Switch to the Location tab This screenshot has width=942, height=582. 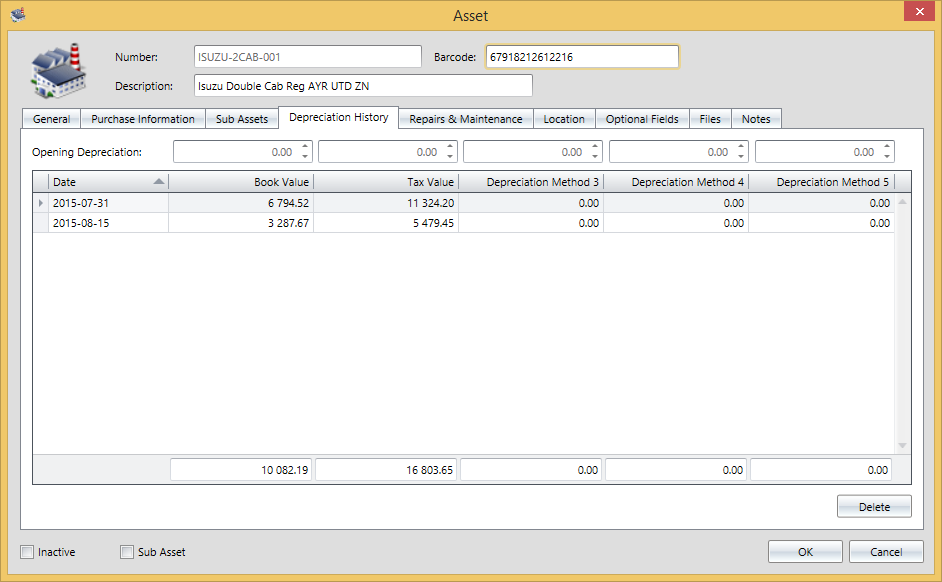click(564, 119)
